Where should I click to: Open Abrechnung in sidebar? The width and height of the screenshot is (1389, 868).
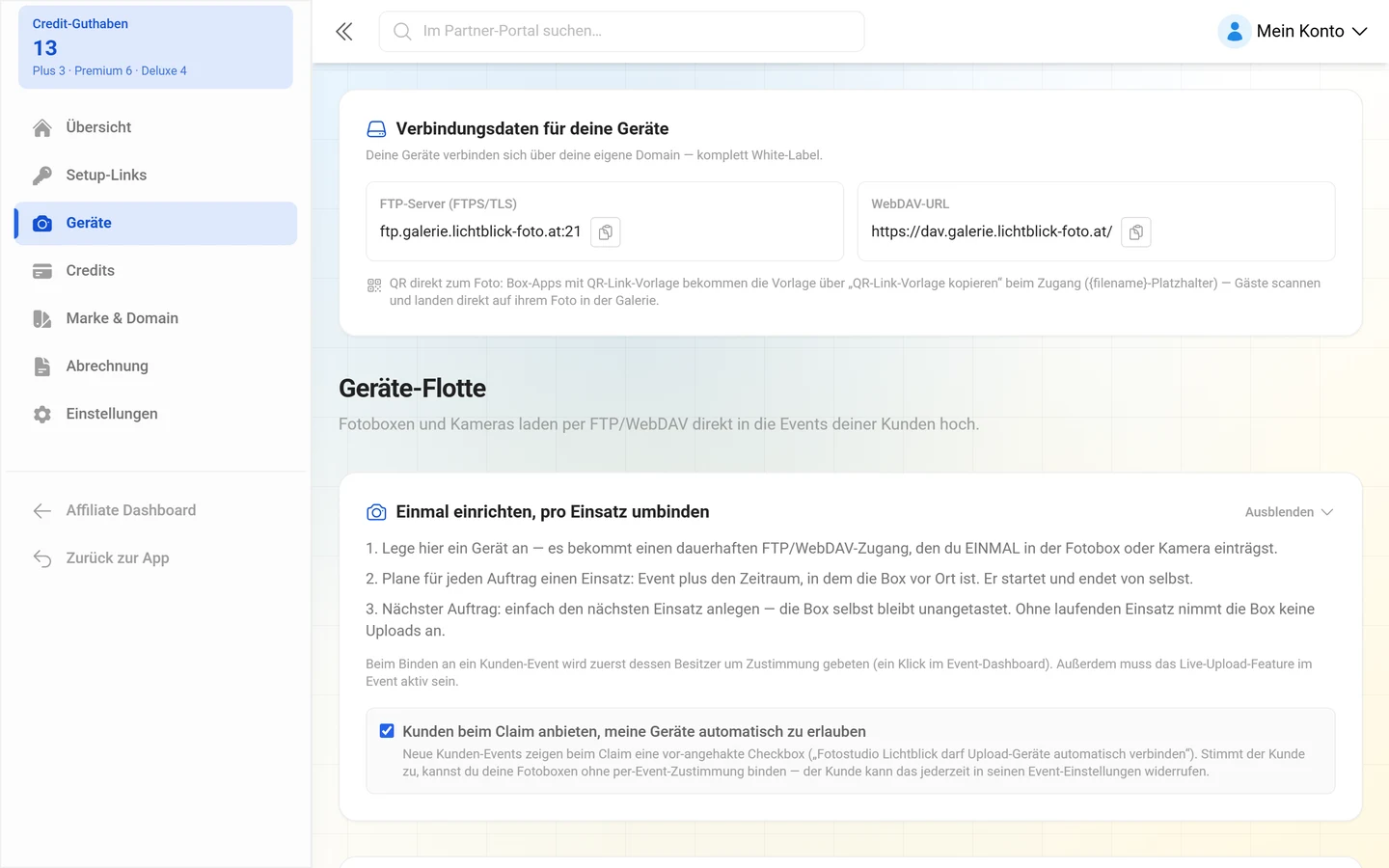(155, 366)
